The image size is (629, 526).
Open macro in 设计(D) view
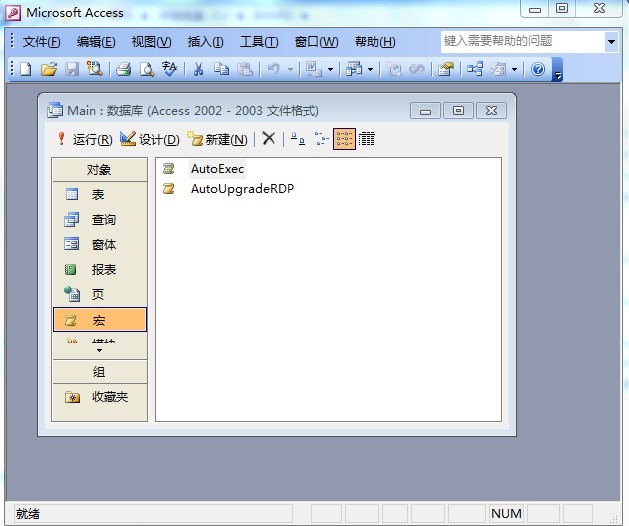(150, 139)
